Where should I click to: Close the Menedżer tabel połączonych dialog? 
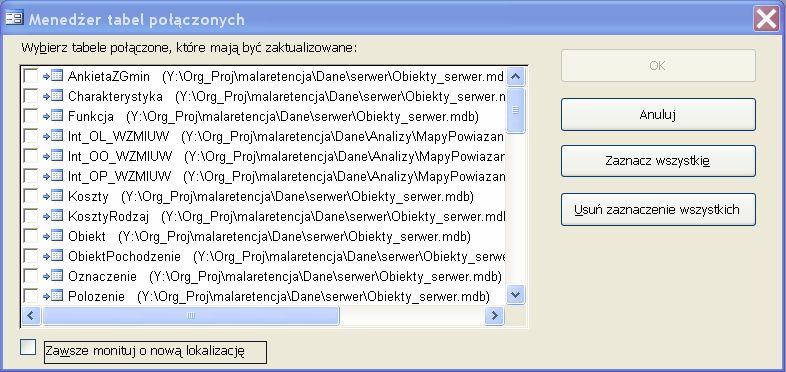[x=766, y=20]
